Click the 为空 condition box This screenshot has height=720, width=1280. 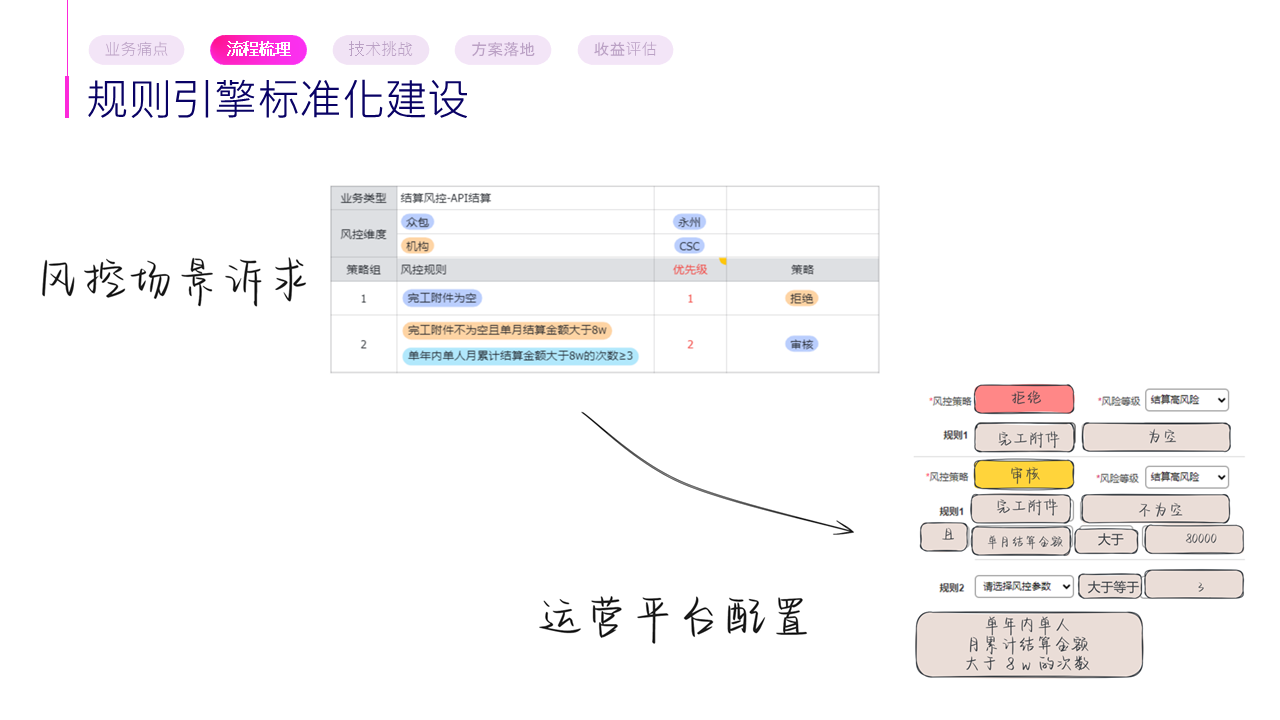pos(1156,437)
